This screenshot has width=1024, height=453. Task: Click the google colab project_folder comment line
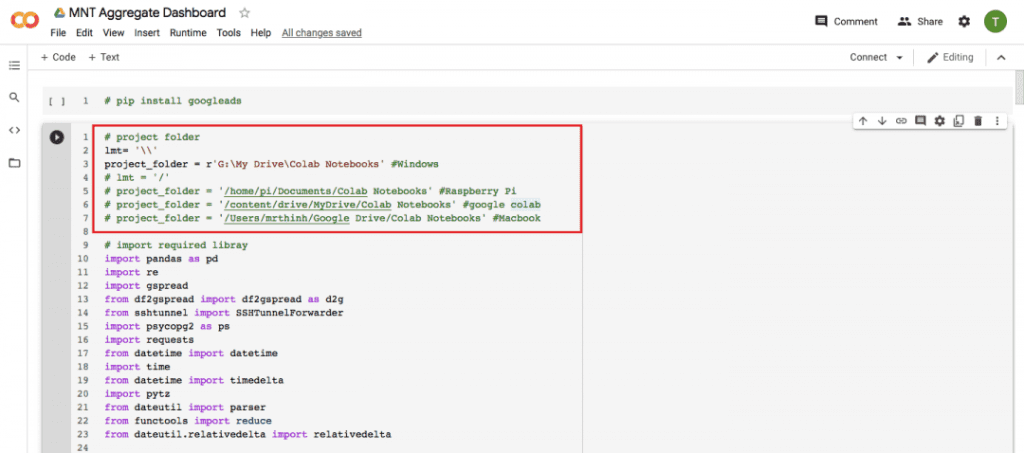(322, 204)
